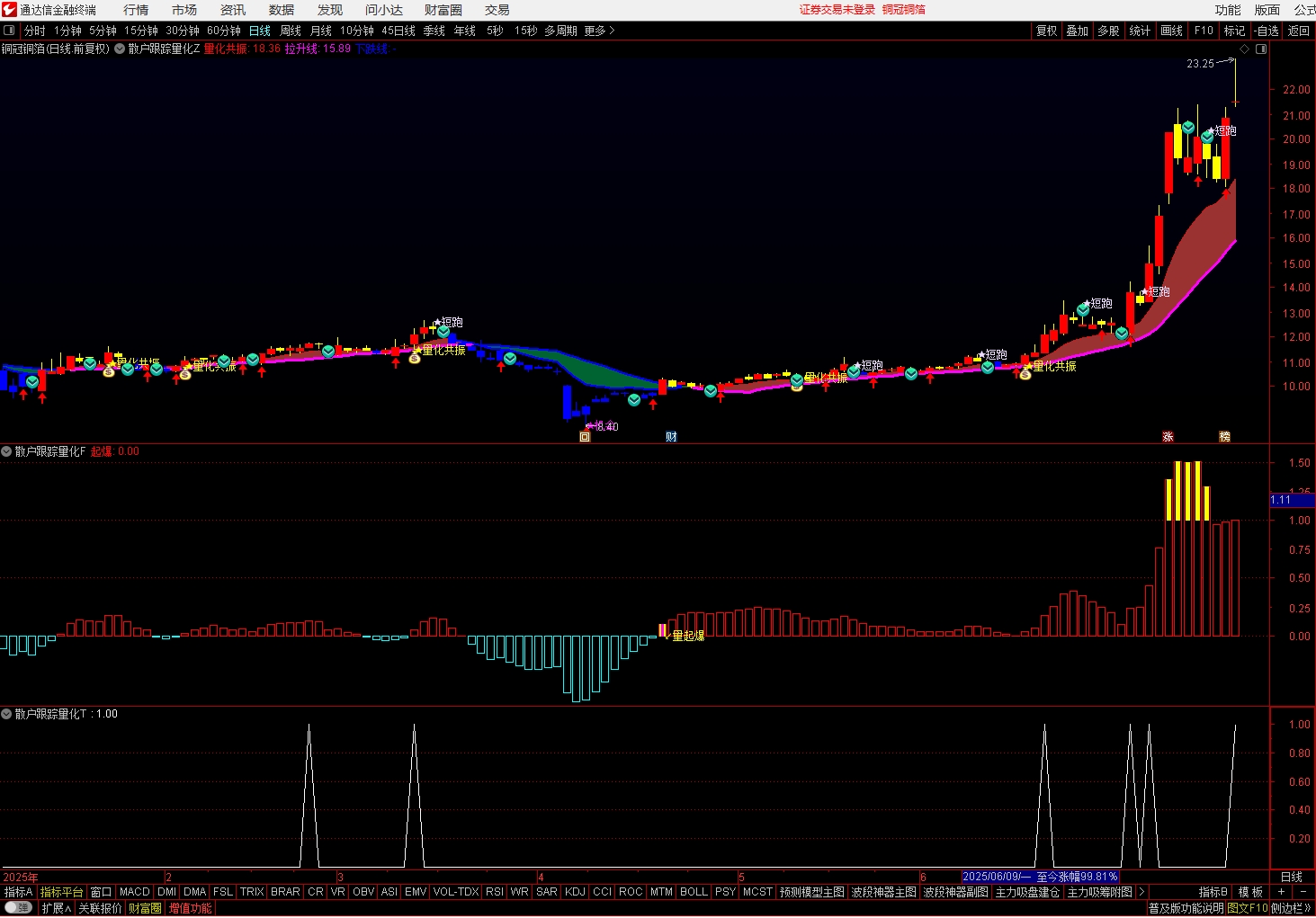
Task: Click the 图文F10 link
Action: coord(1248,908)
